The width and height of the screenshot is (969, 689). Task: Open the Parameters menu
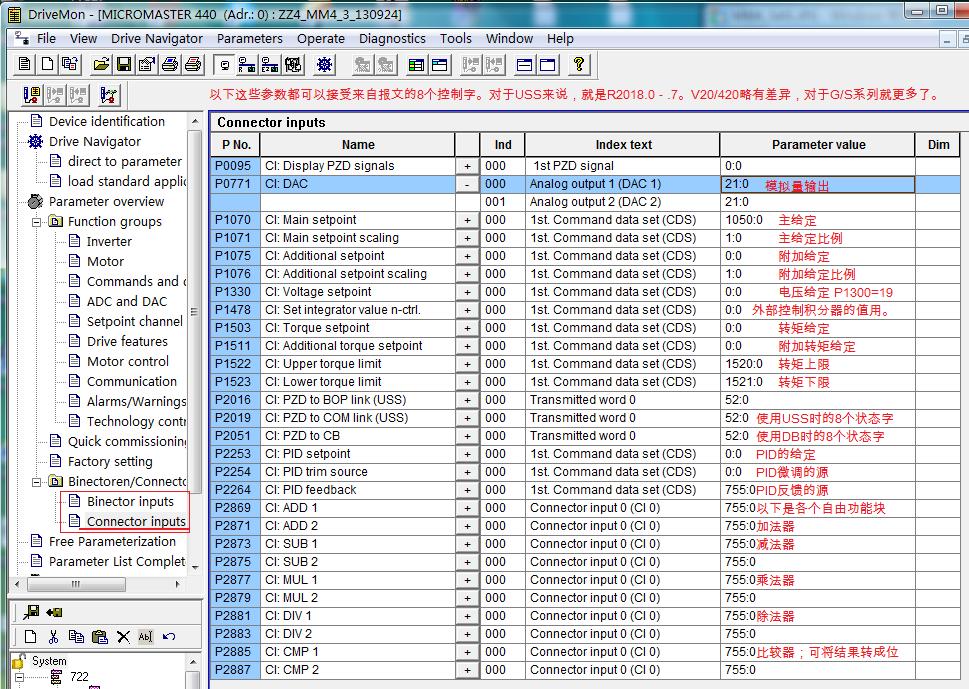249,38
